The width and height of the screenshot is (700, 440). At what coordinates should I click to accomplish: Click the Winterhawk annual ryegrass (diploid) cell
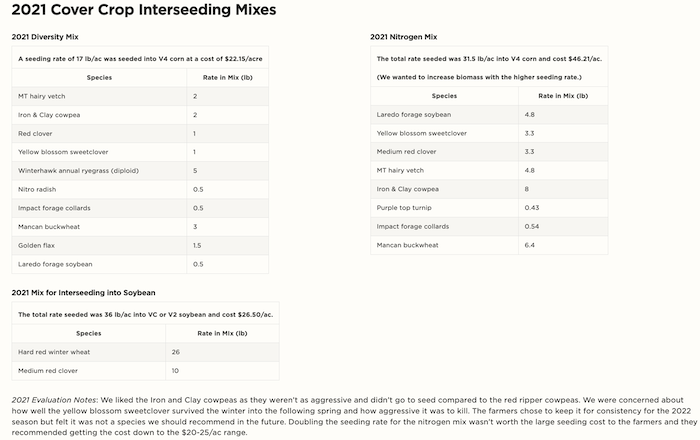(x=71, y=170)
